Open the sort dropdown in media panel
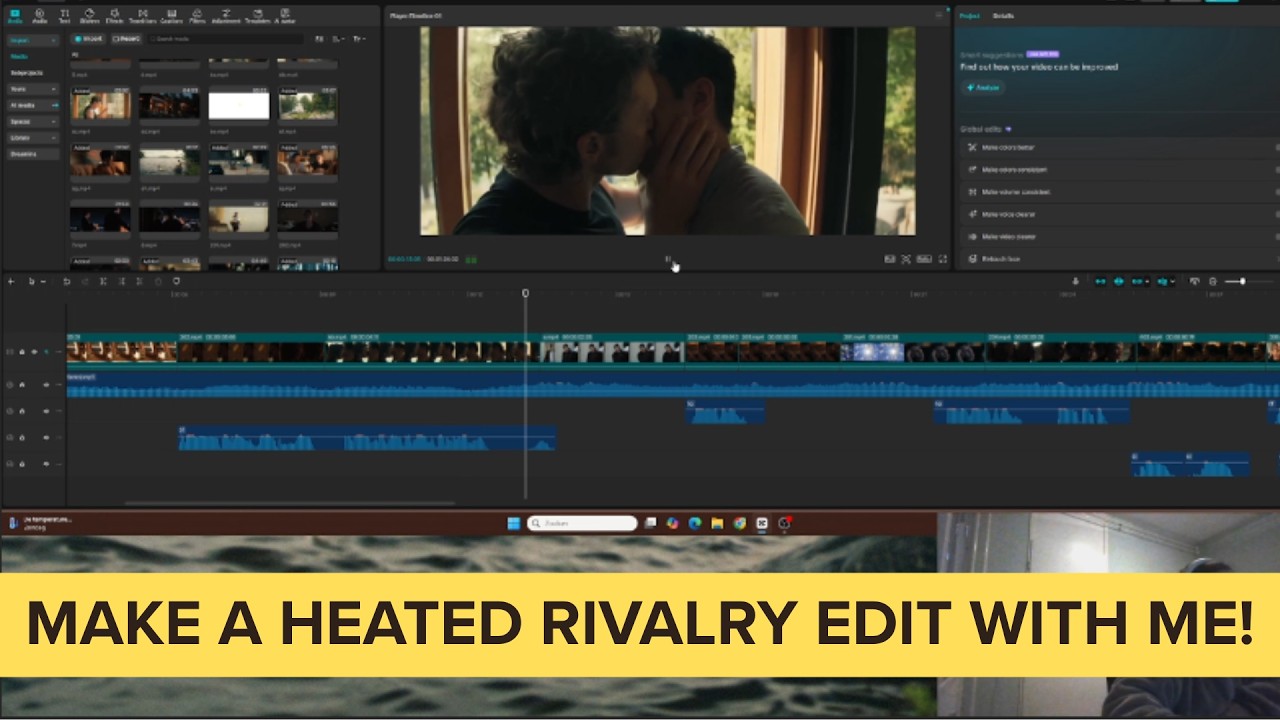 (x=338, y=39)
